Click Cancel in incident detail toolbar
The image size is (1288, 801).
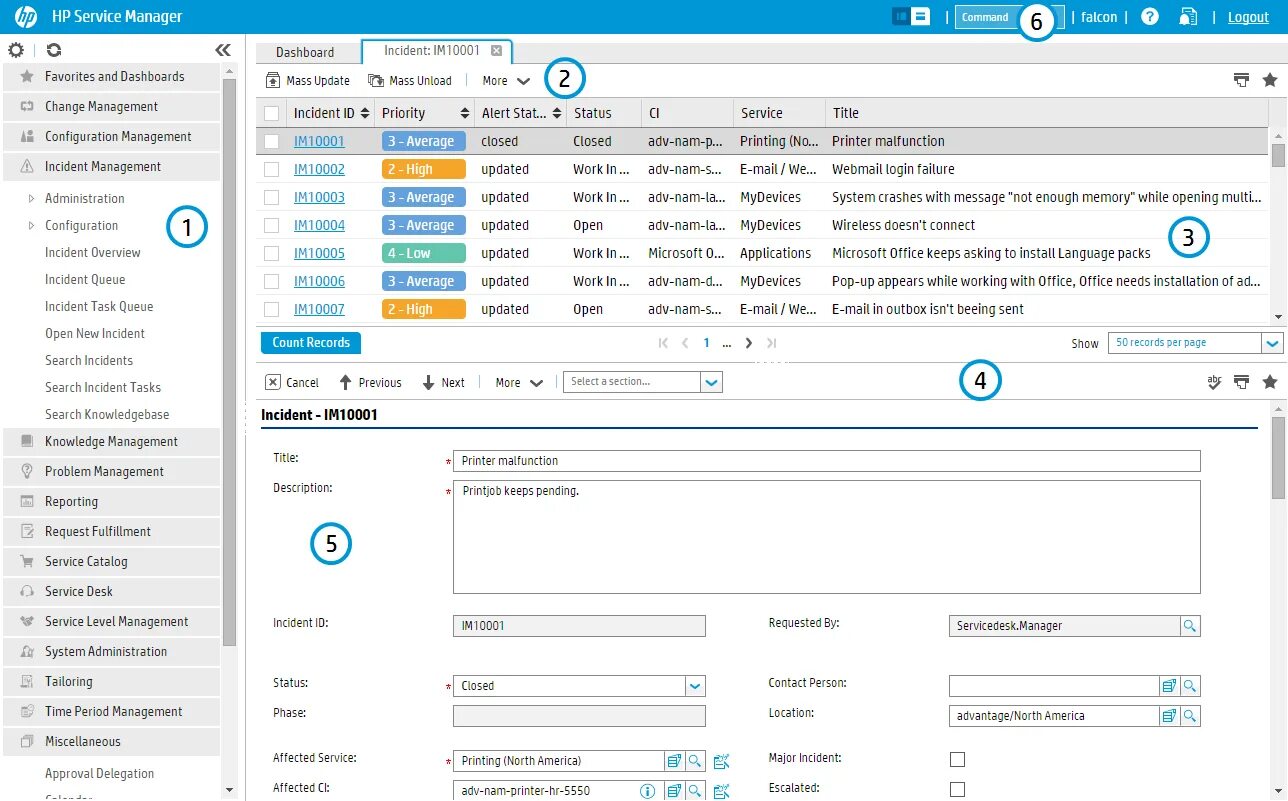coord(292,382)
